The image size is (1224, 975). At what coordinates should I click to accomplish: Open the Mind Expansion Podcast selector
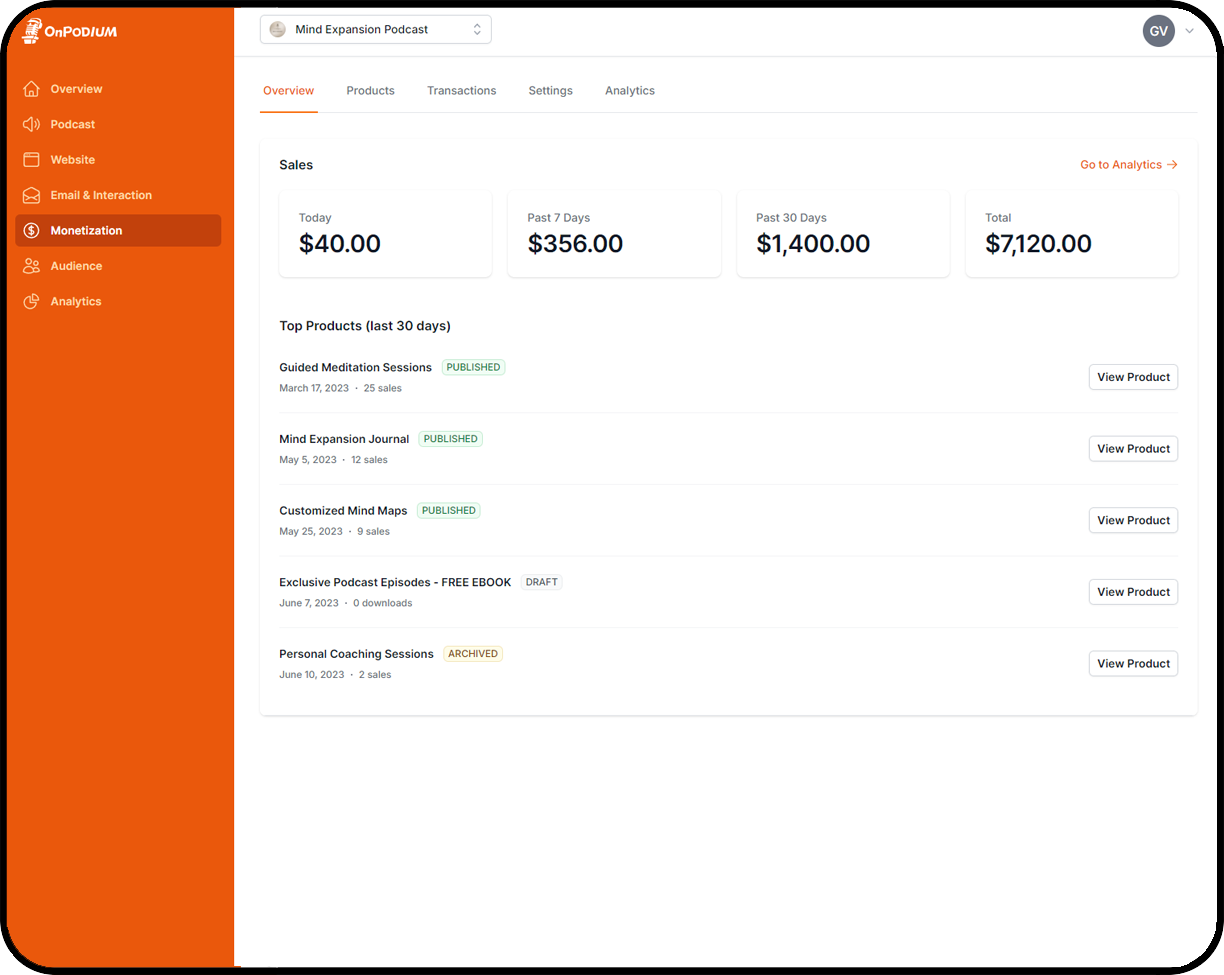pos(375,29)
